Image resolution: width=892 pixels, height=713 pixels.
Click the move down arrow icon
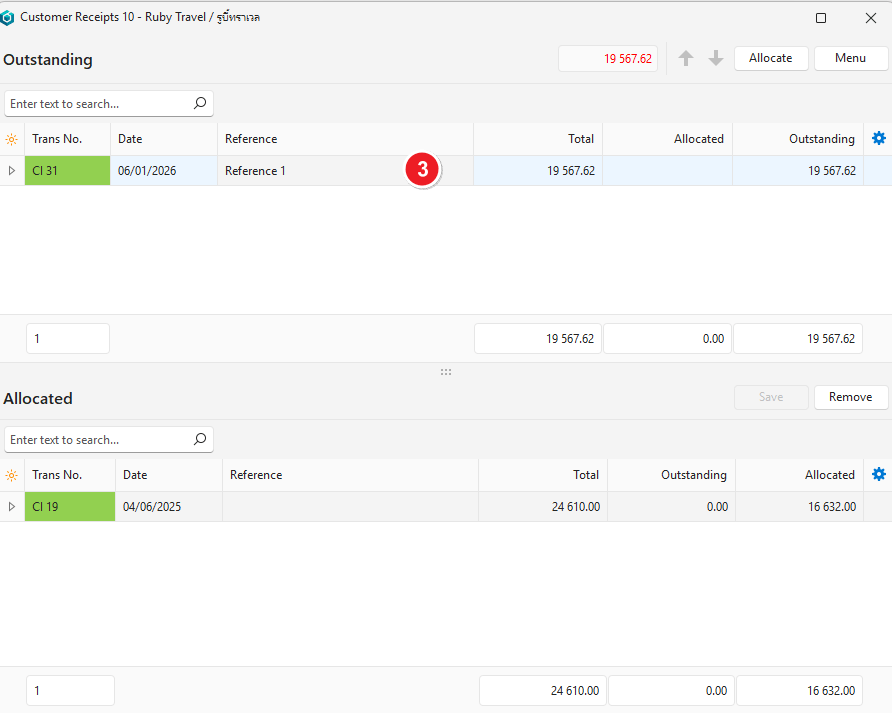(716, 59)
